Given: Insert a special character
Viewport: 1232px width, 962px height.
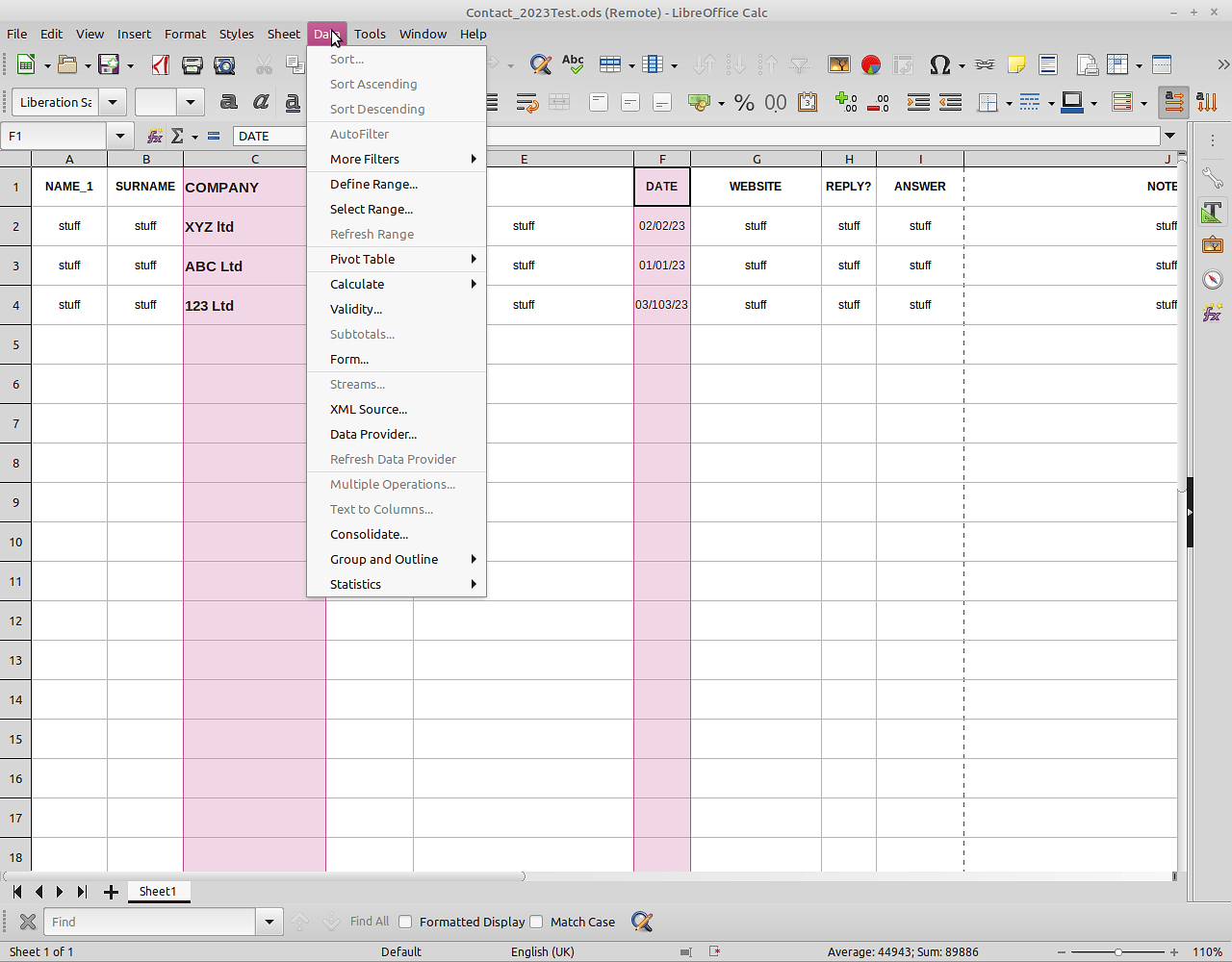Looking at the screenshot, I should 940,64.
